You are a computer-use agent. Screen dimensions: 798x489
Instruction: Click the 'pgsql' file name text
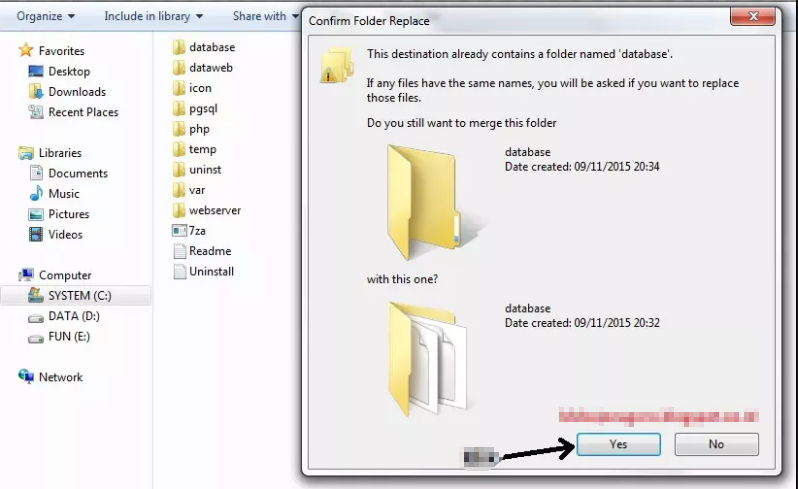click(203, 108)
